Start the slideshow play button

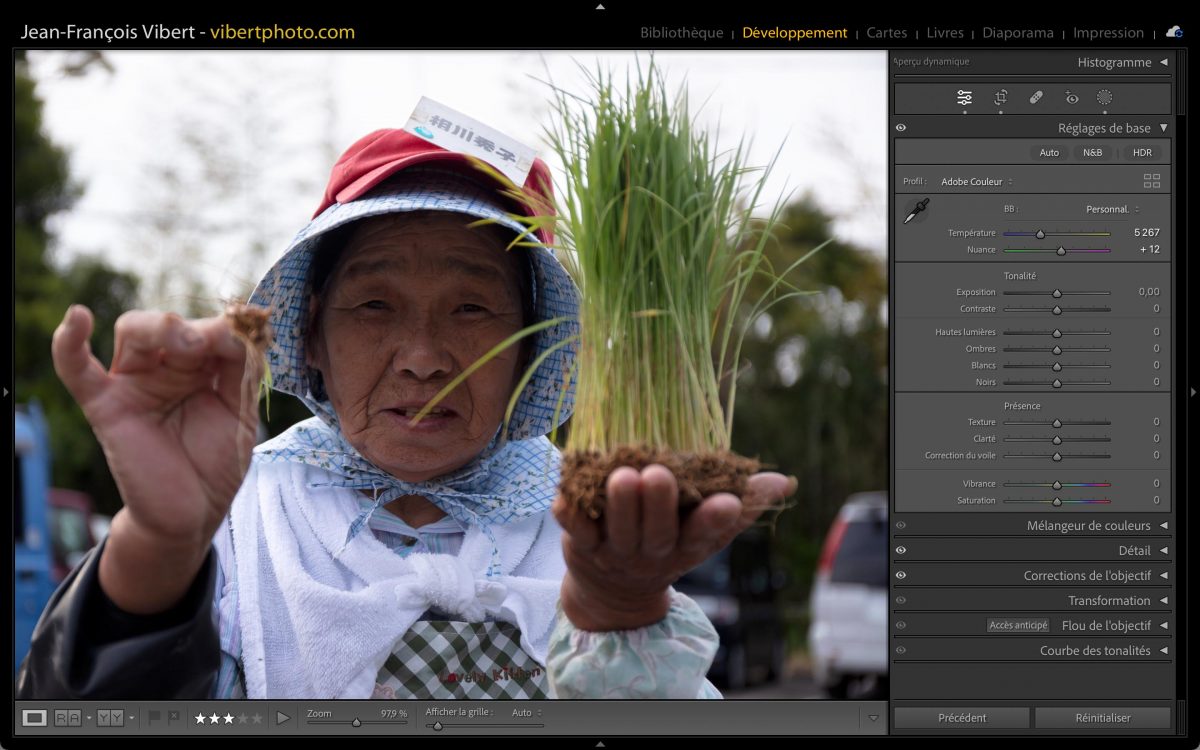(x=283, y=717)
